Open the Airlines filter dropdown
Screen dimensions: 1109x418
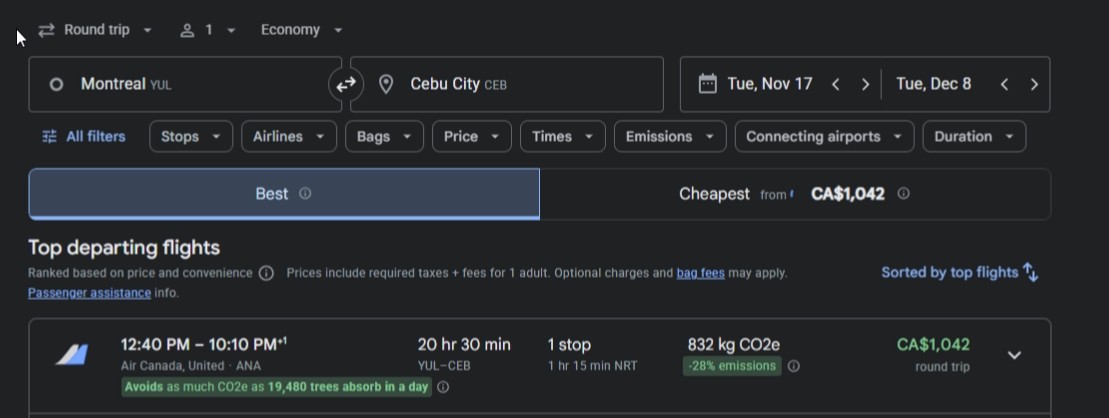pyautogui.click(x=289, y=137)
